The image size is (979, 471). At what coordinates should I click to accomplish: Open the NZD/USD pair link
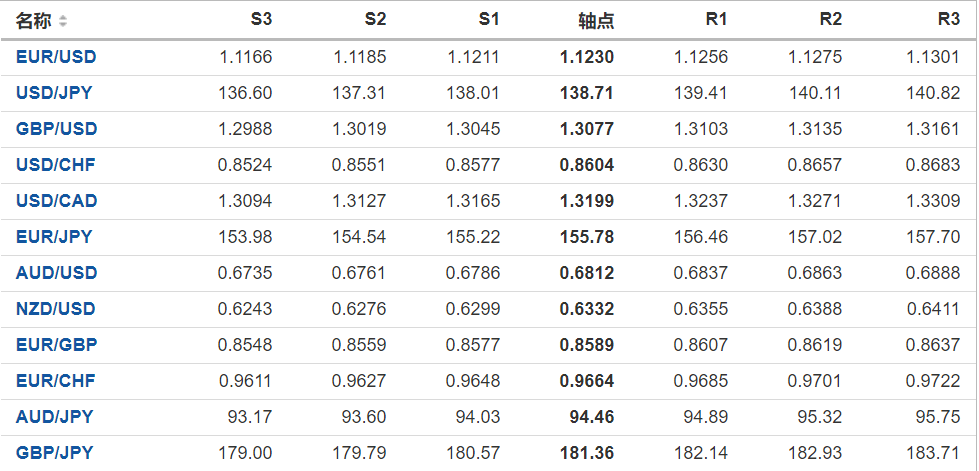(x=56, y=309)
